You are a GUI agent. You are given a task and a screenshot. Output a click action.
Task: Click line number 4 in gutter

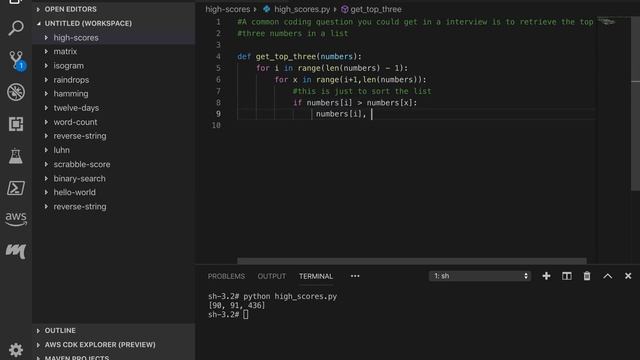[218, 56]
